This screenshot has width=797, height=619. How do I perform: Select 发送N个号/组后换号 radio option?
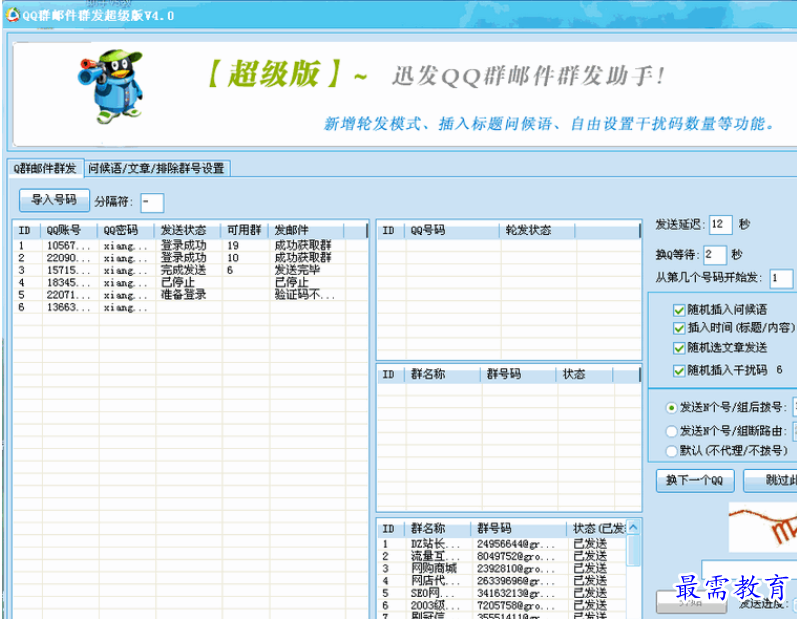click(x=671, y=408)
